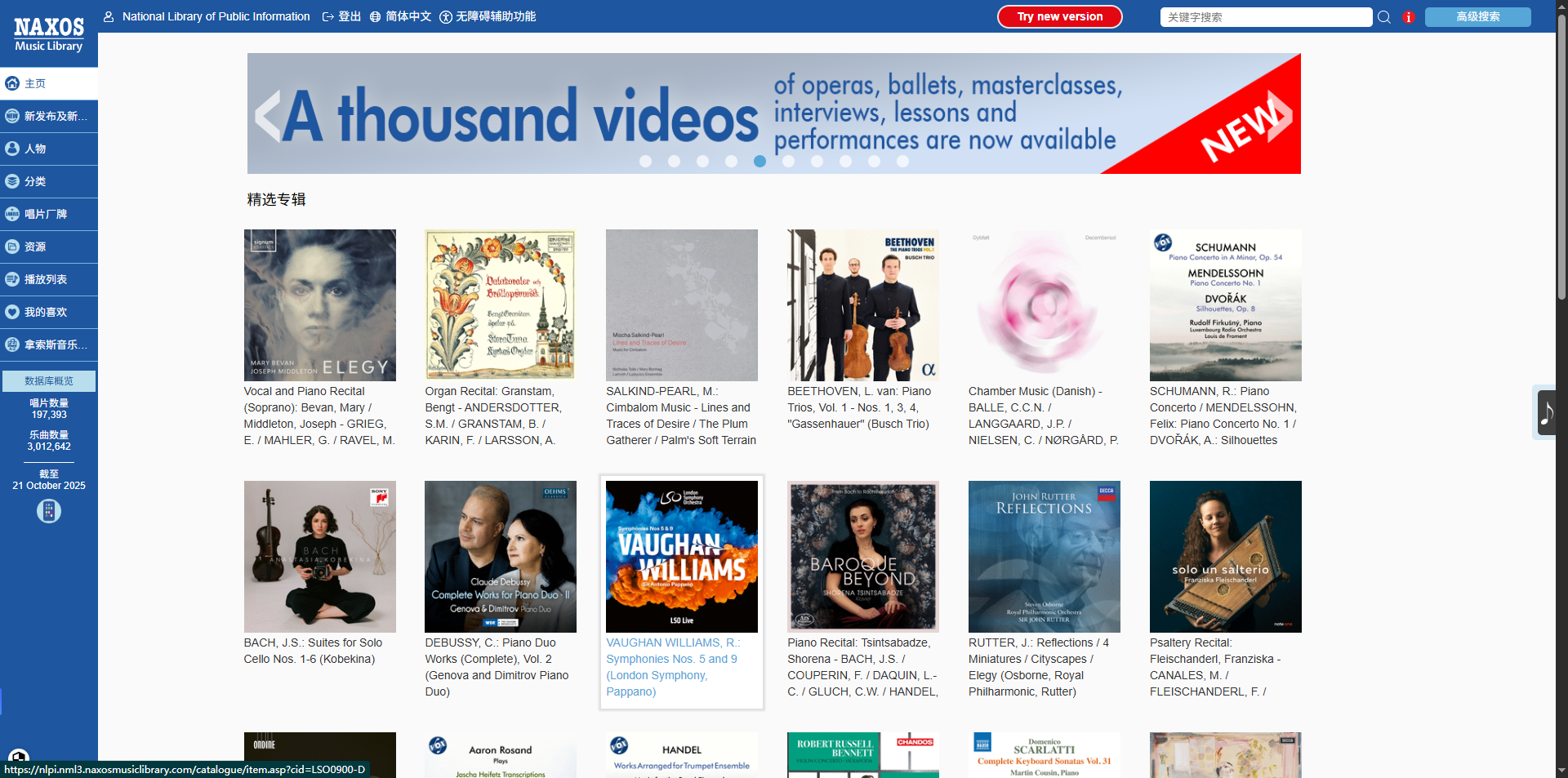Viewport: 1568px width, 778px height.
Task: Open the 播放列表 sidebar menu
Action: coord(49,279)
